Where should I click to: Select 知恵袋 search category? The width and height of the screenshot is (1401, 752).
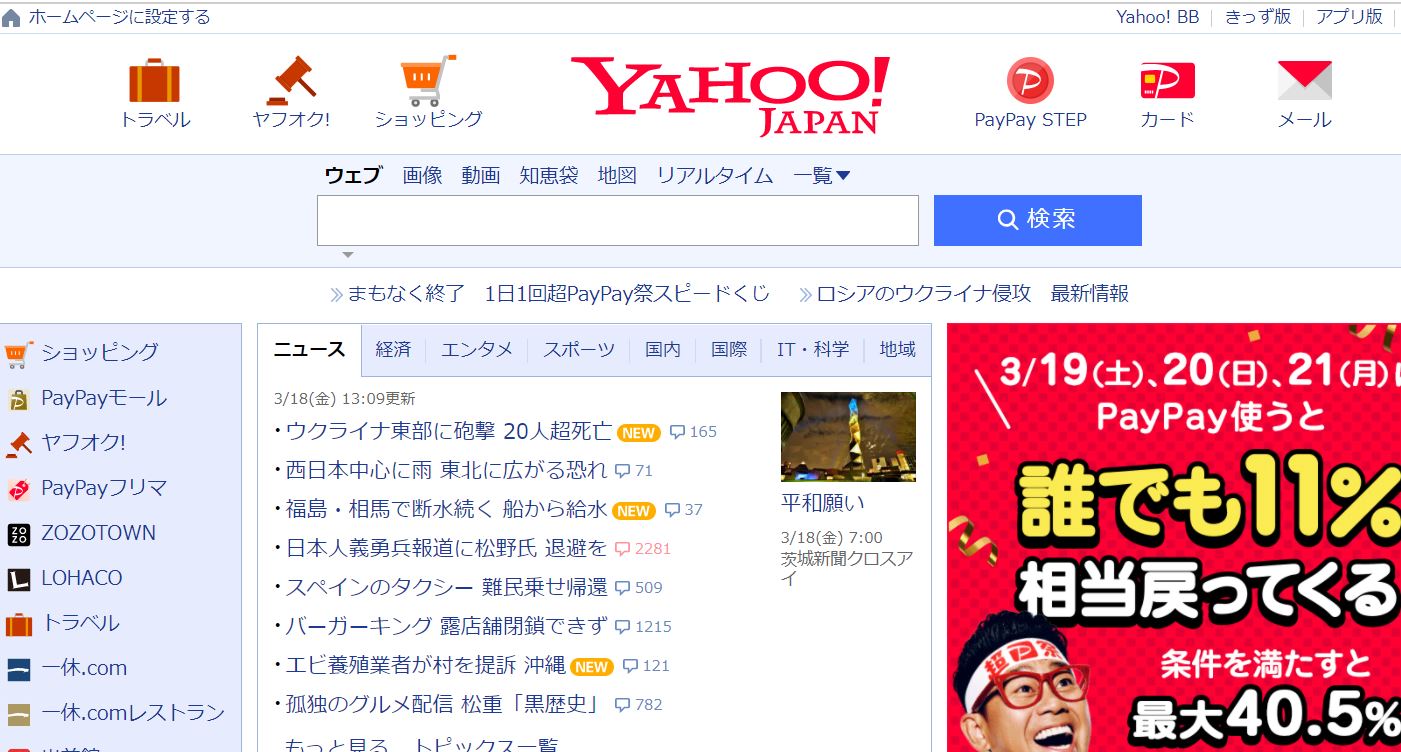click(x=549, y=176)
